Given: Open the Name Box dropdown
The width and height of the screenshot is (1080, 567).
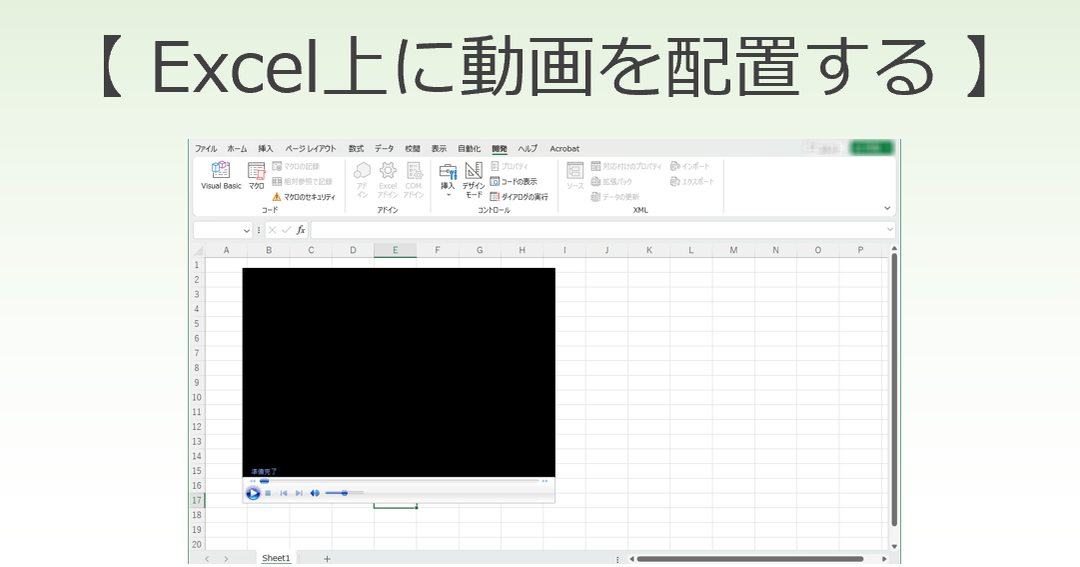Looking at the screenshot, I should pos(247,230).
